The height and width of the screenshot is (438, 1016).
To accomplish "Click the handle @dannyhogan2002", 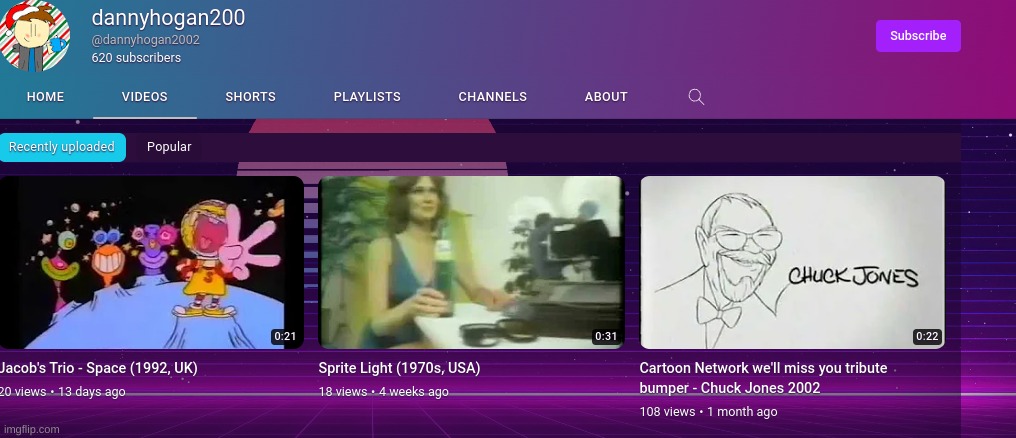I will (145, 40).
